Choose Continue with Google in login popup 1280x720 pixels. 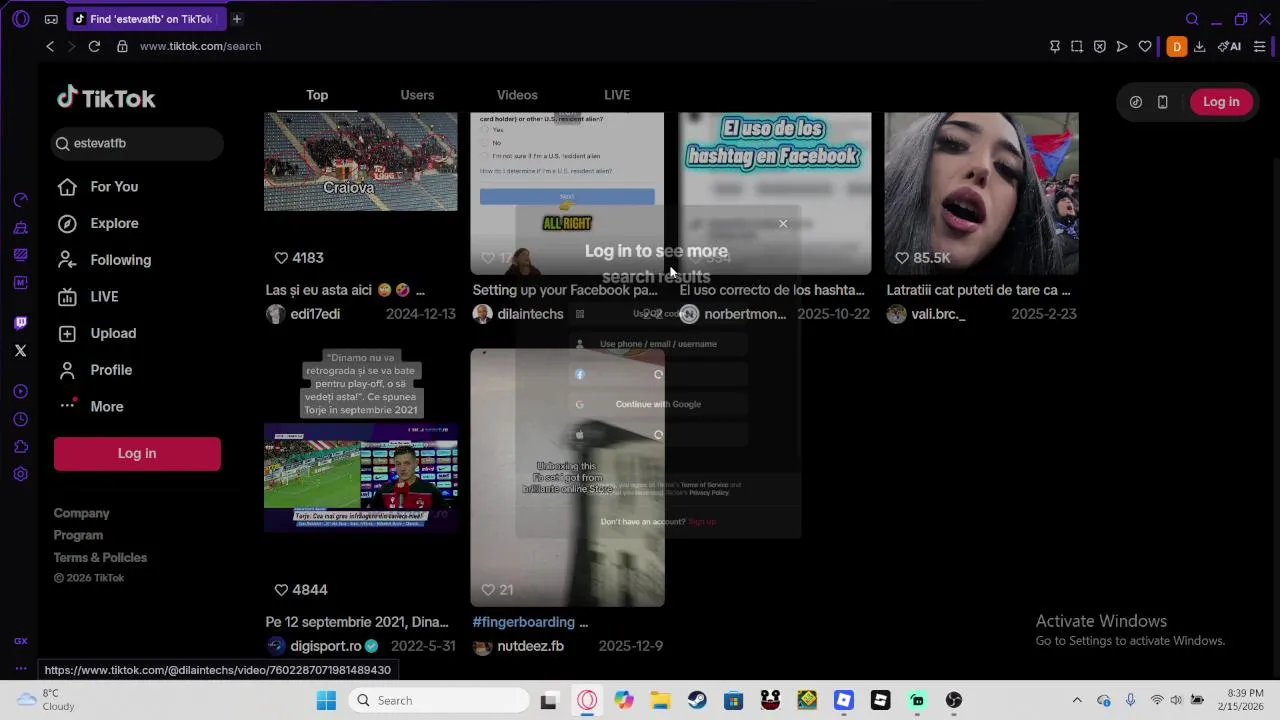[x=658, y=404]
